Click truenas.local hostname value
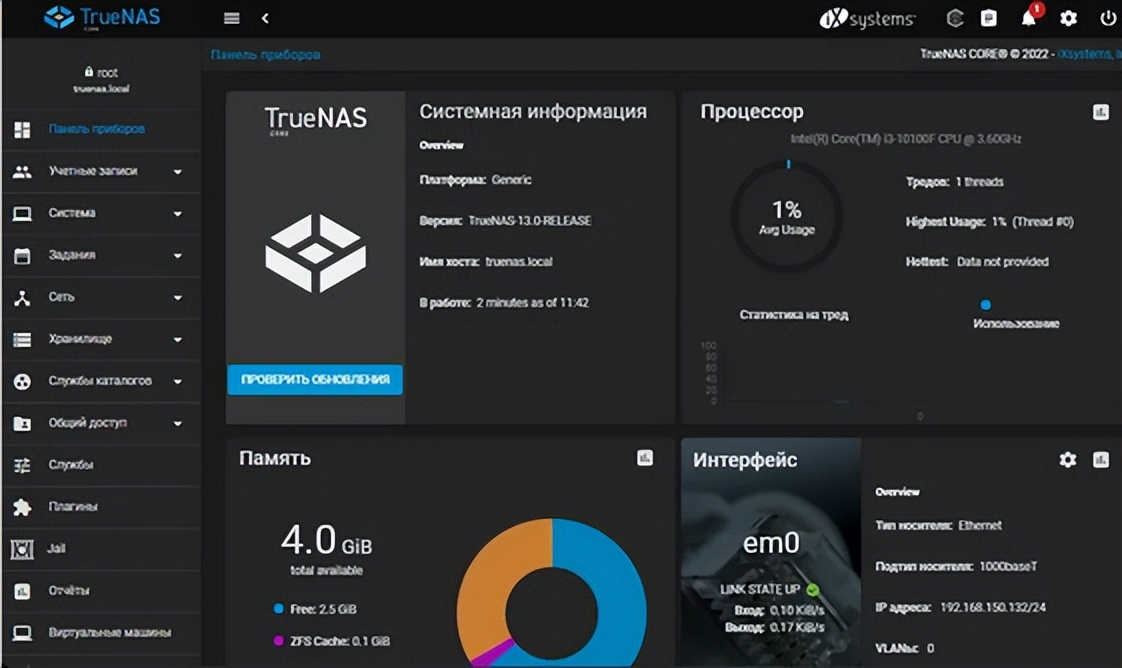This screenshot has width=1122, height=668. (519, 262)
